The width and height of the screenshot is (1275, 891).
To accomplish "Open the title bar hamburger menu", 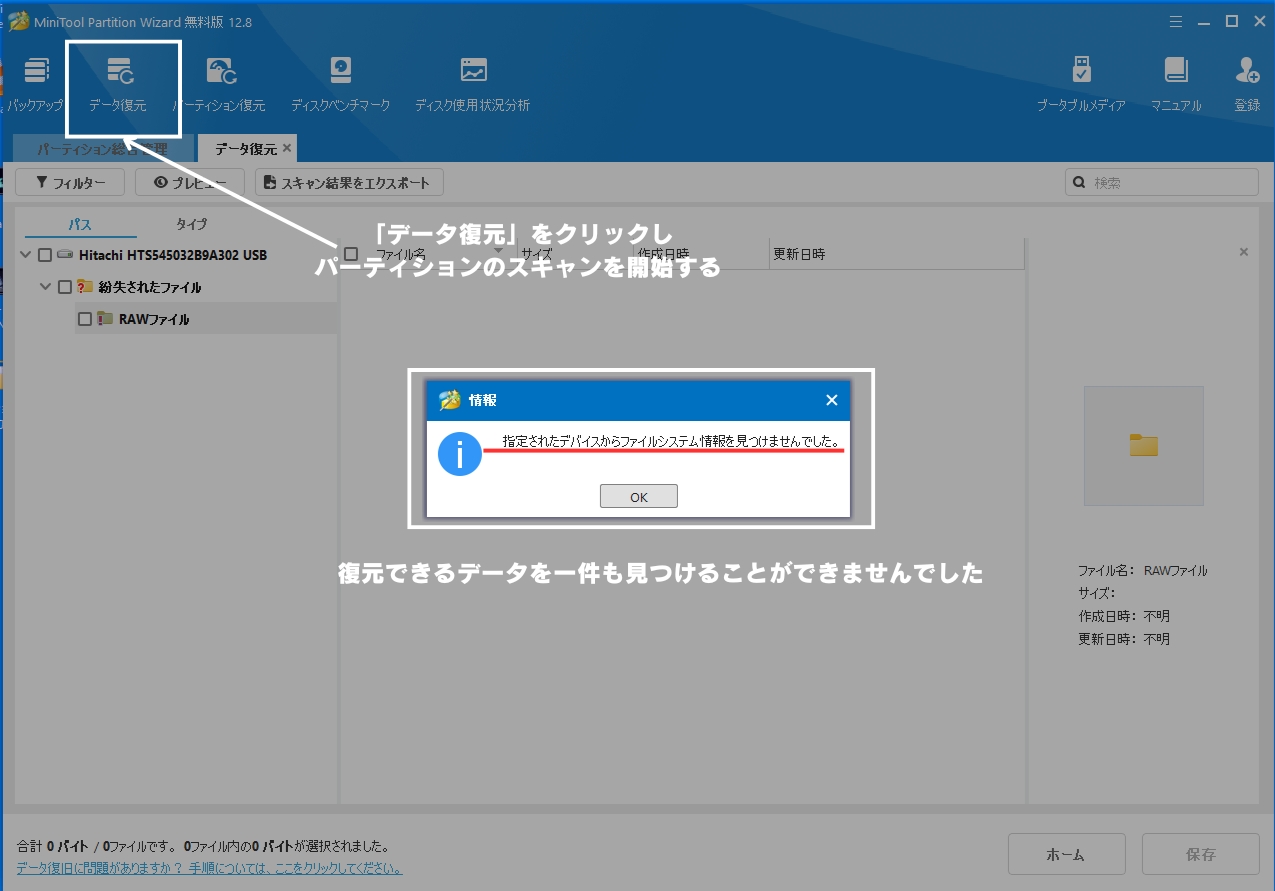I will (1178, 21).
